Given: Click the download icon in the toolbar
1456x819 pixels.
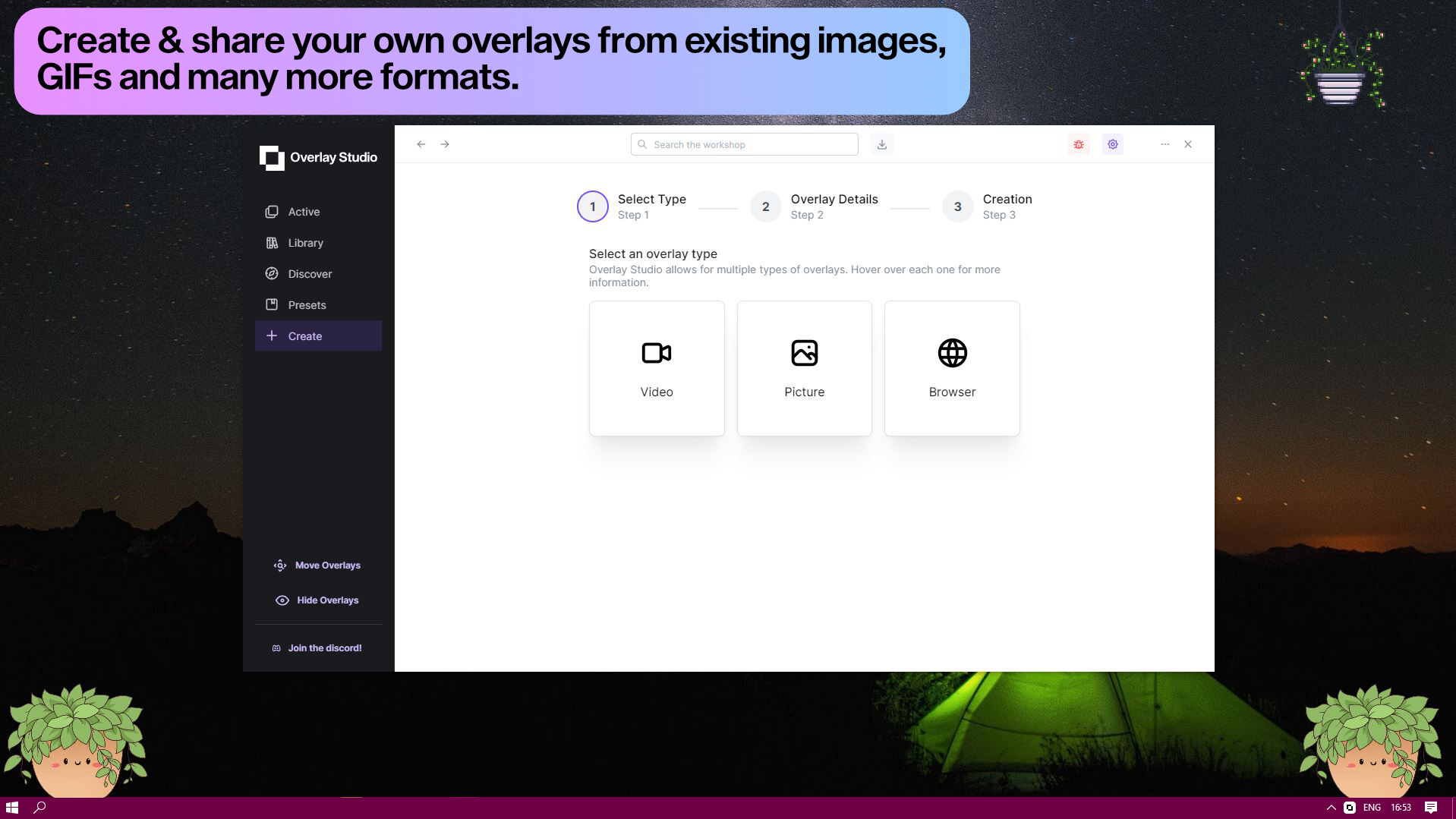Looking at the screenshot, I should coord(881,143).
